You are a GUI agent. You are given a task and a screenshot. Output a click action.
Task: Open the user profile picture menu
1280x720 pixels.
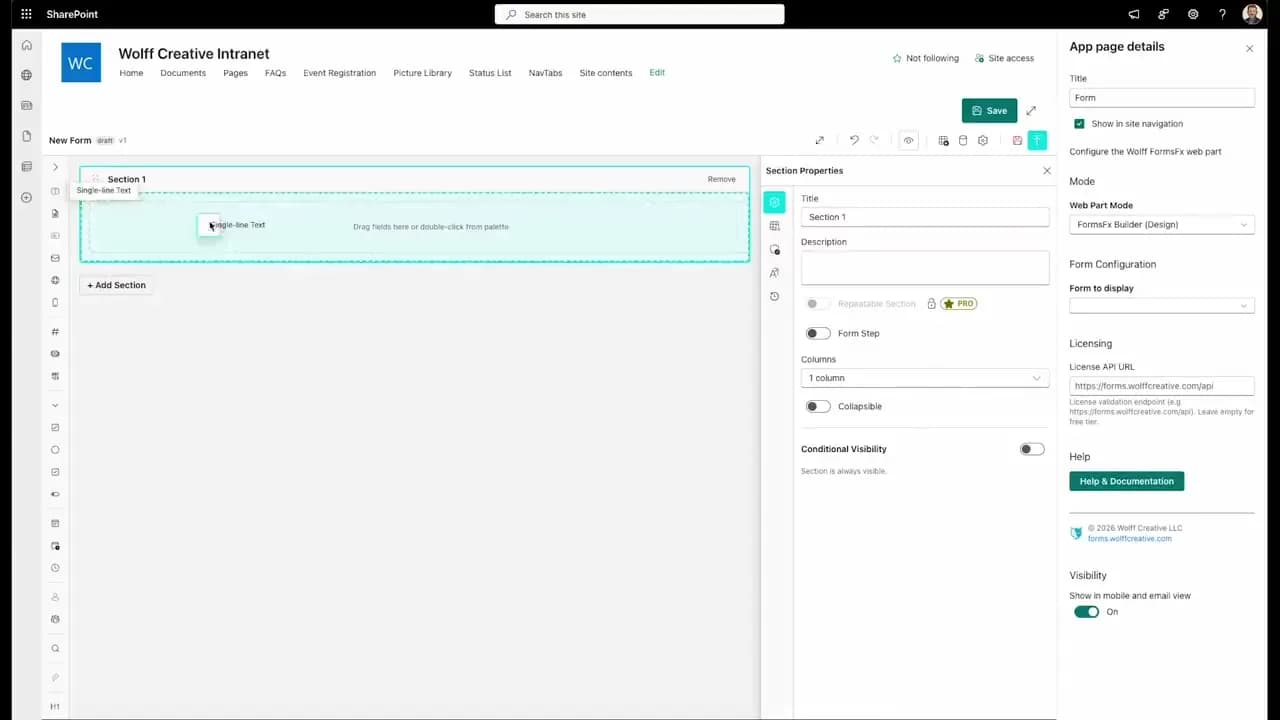(1252, 14)
